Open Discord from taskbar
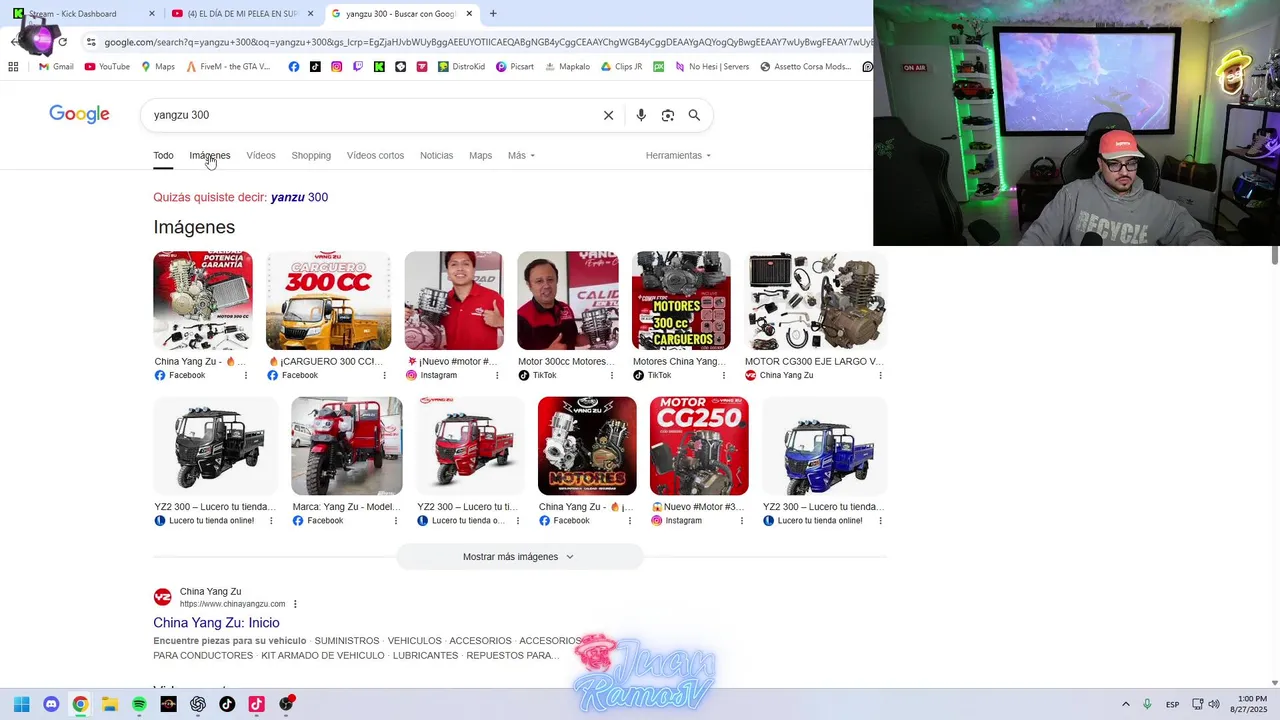Screen dimensions: 1280x720 click(51, 704)
